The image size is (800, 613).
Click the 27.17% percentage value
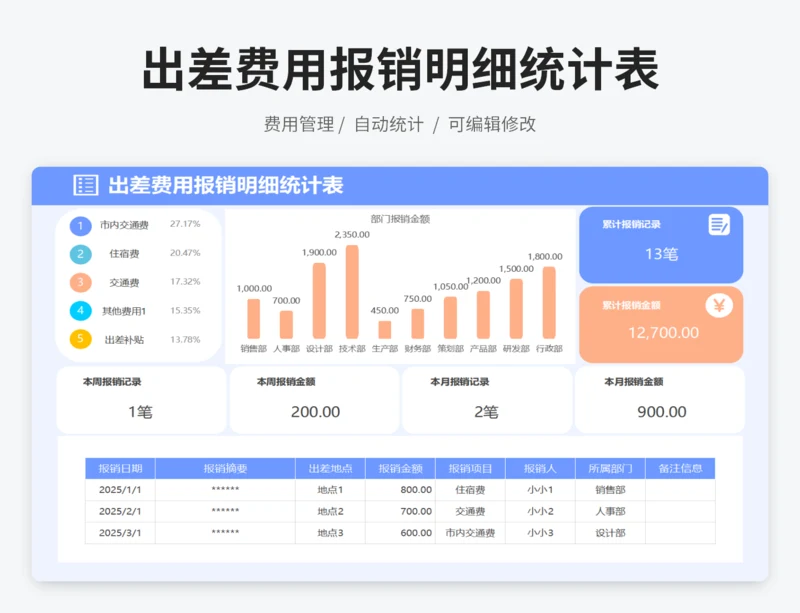tap(185, 224)
